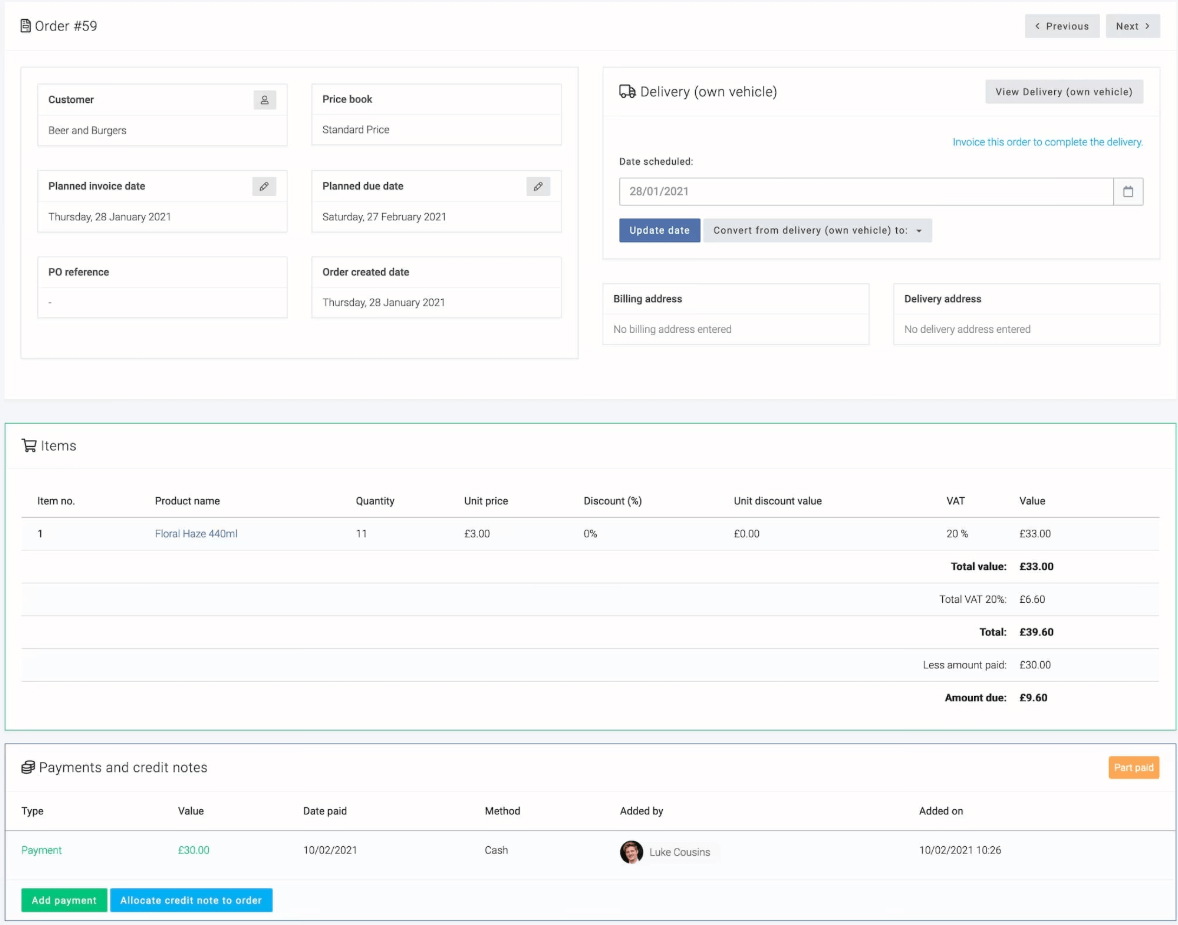
Task: Edit the Planned due date with pencil icon
Action: coord(538,186)
